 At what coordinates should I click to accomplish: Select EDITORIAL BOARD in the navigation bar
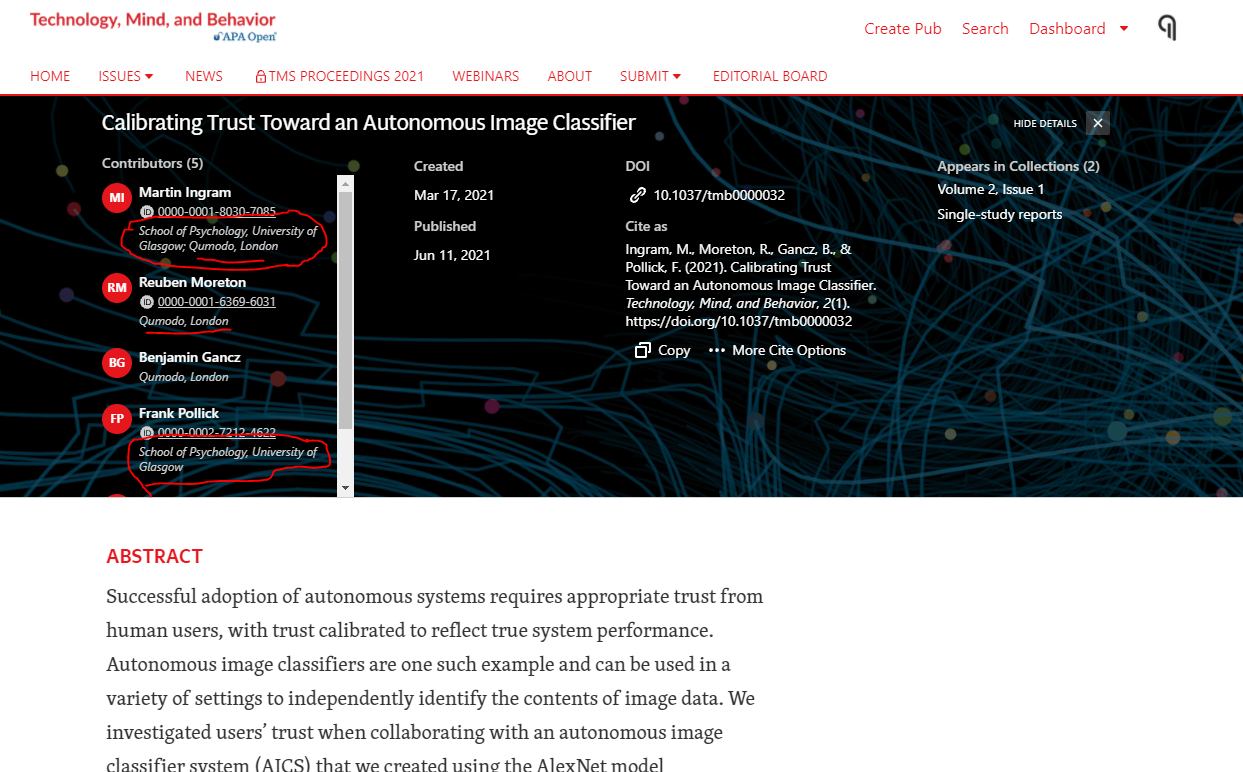(770, 75)
